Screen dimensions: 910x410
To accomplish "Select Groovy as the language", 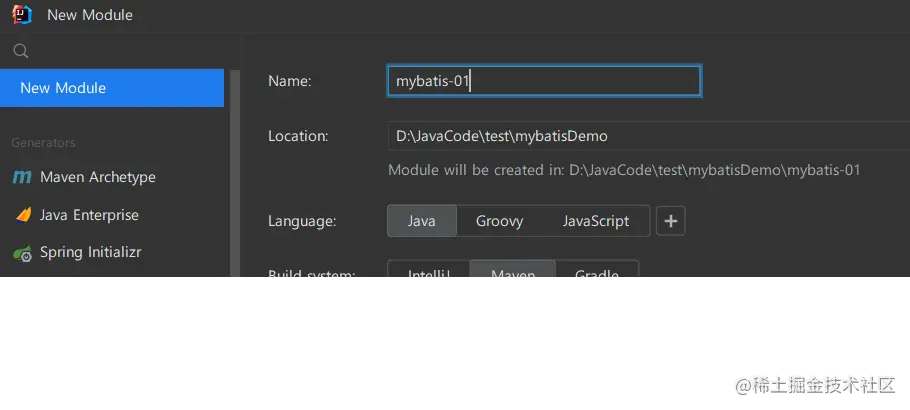I will [499, 221].
